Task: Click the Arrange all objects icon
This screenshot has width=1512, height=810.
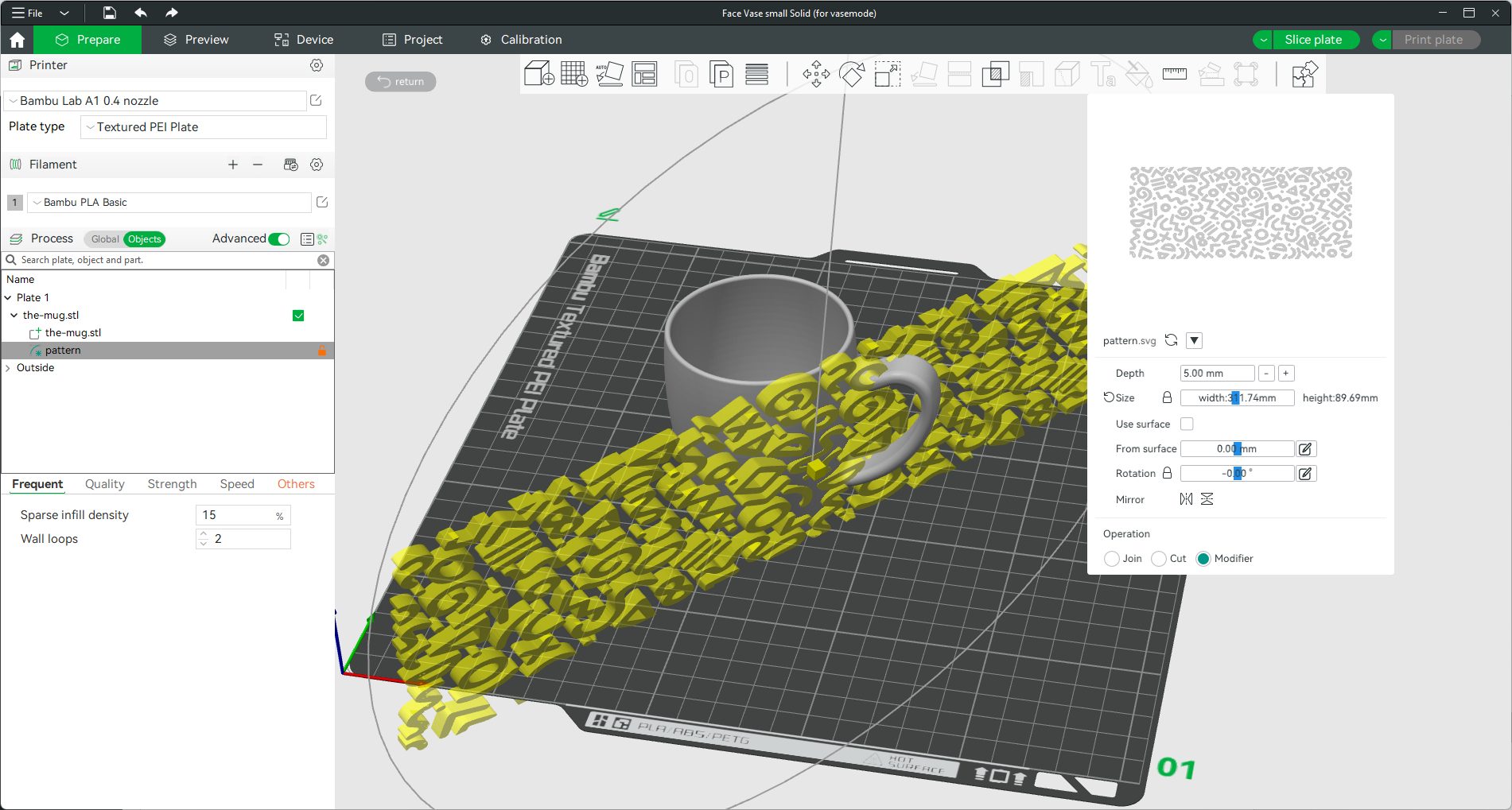Action: (x=644, y=75)
